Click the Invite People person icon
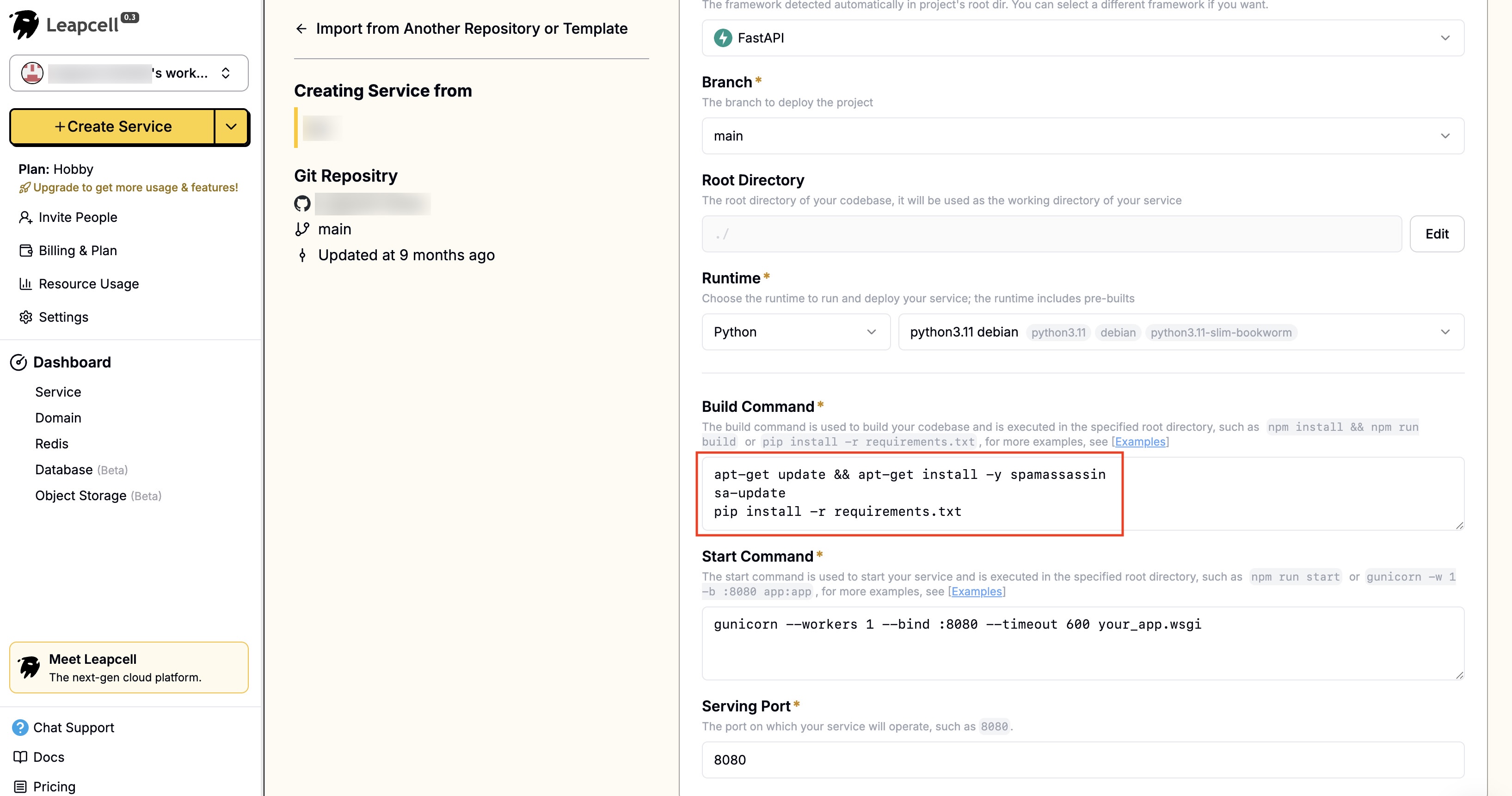Viewport: 1512px width, 796px height. [x=26, y=218]
